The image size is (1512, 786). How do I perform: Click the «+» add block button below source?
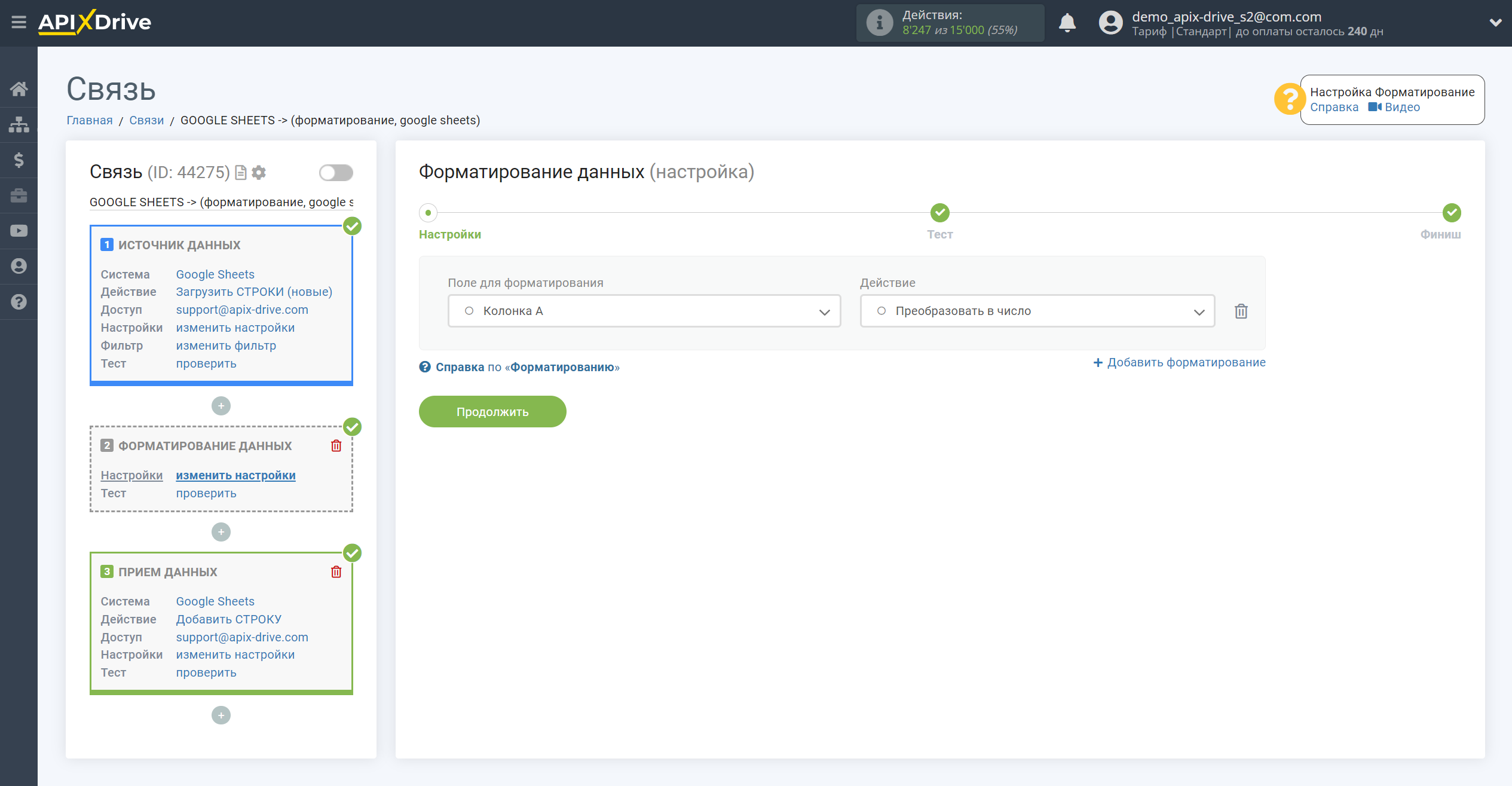point(221,404)
